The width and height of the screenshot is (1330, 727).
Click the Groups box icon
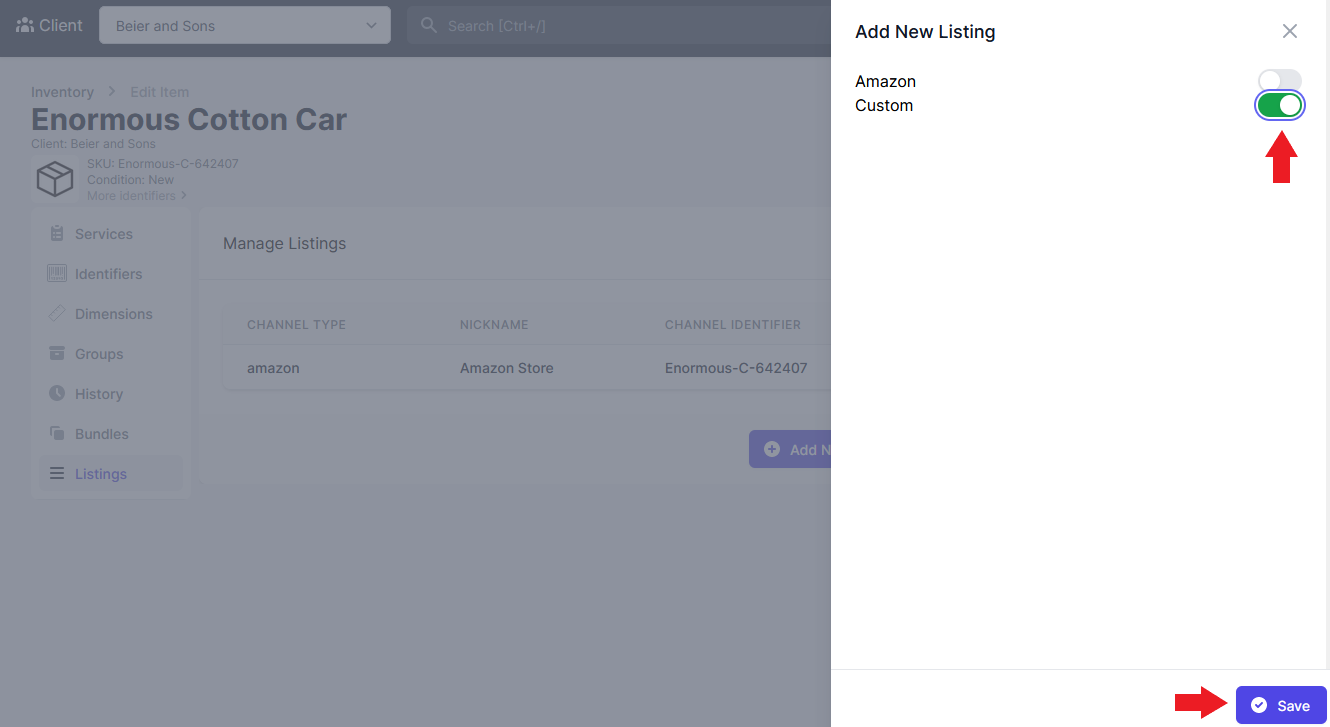(x=57, y=353)
